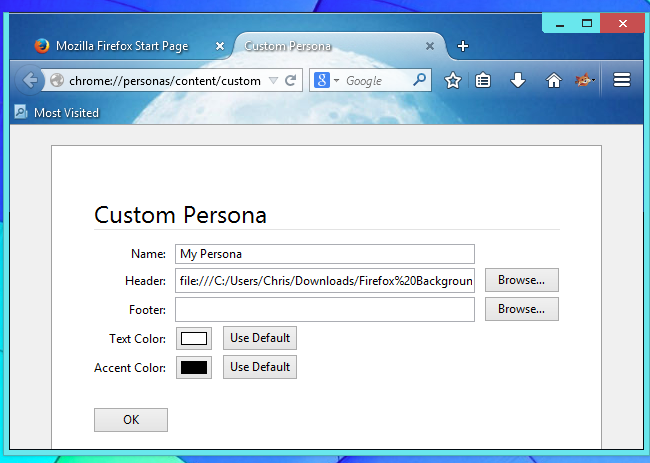Click the site identity globe icon
Screen dimensions: 650x463
point(57,80)
